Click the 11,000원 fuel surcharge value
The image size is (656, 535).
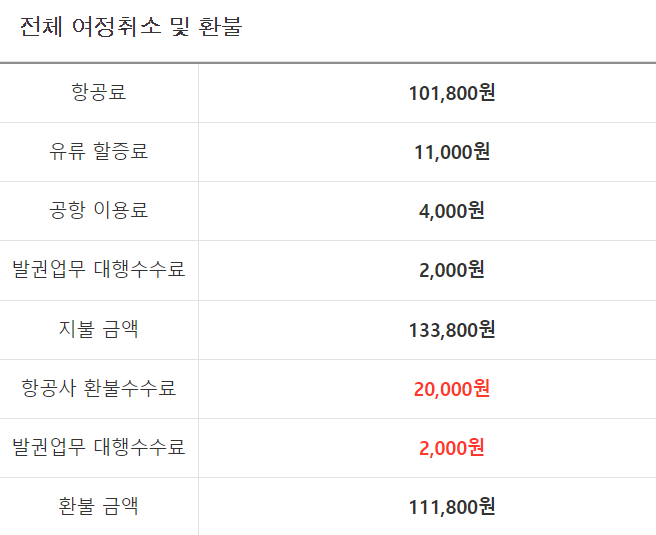(x=452, y=152)
